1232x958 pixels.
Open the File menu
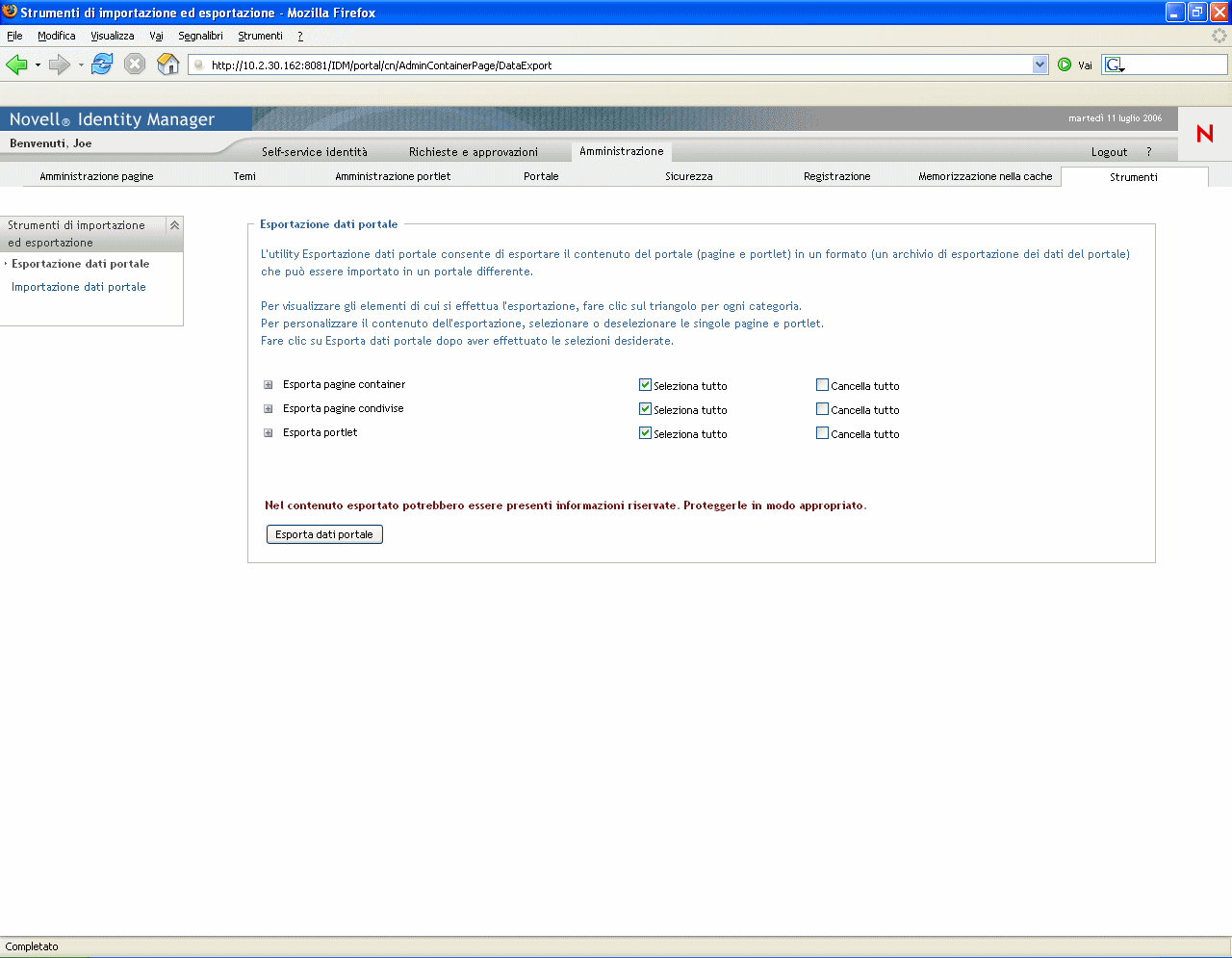pyautogui.click(x=14, y=36)
